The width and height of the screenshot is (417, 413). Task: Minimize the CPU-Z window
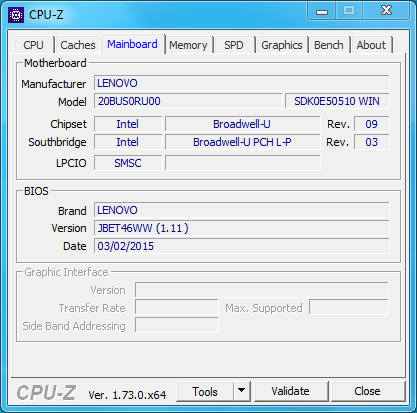point(322,11)
